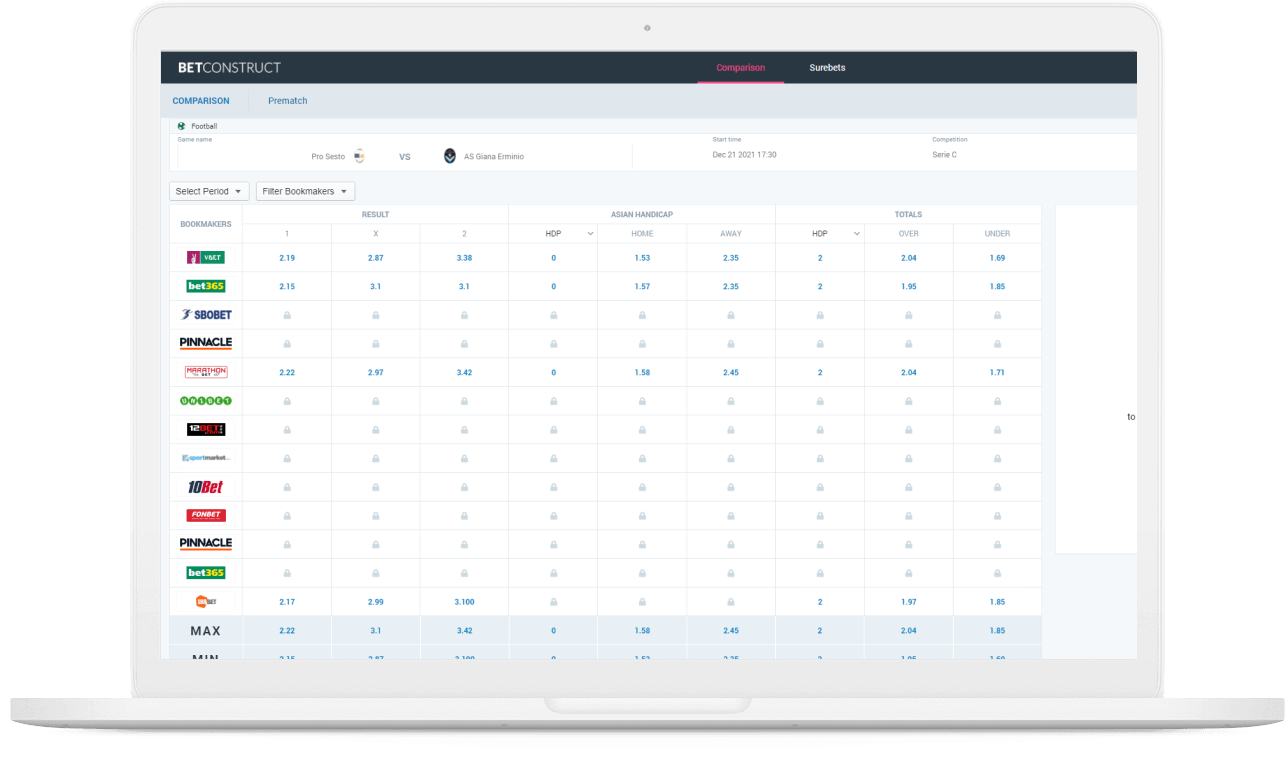Expand the Filter Bookmakers dropdown
The image size is (1285, 768).
click(305, 191)
